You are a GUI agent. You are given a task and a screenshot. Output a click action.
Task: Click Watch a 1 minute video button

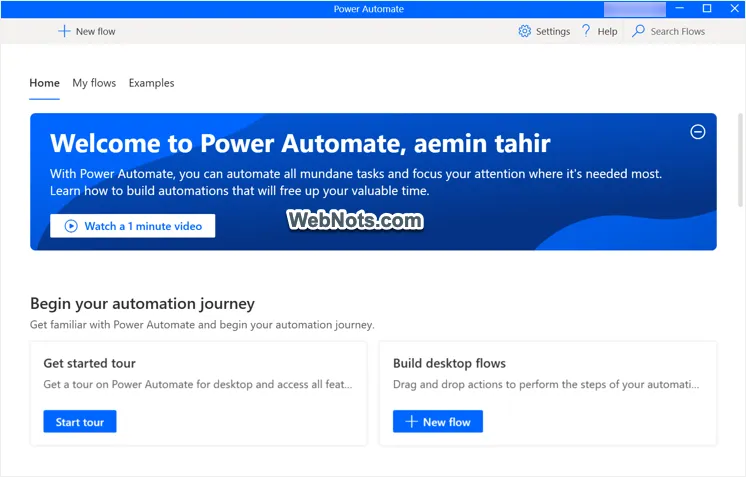132,226
